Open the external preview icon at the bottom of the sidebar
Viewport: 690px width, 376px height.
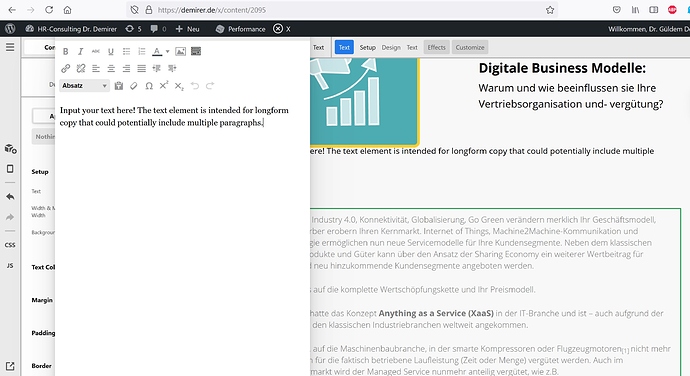[x=10, y=366]
